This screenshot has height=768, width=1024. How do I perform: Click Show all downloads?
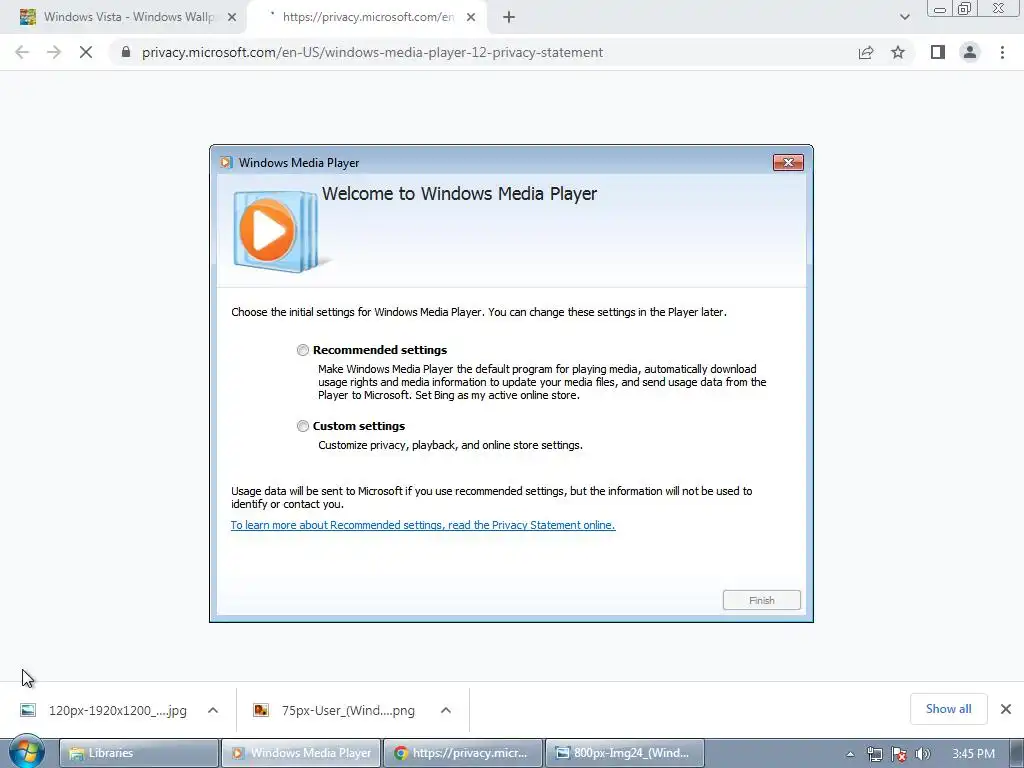948,709
